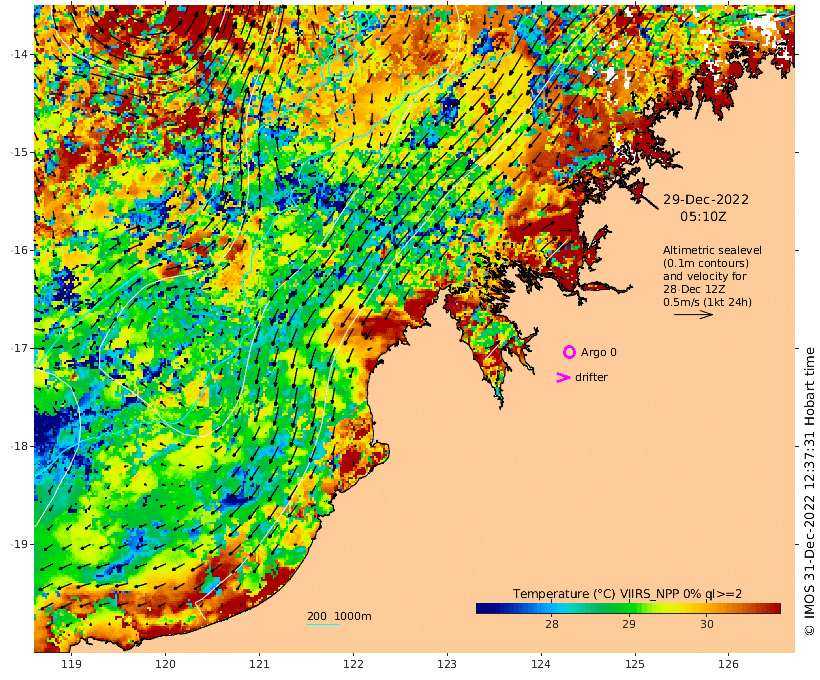Click the 28 tick label on colorbar
The height and width of the screenshot is (680, 820).
point(552,624)
